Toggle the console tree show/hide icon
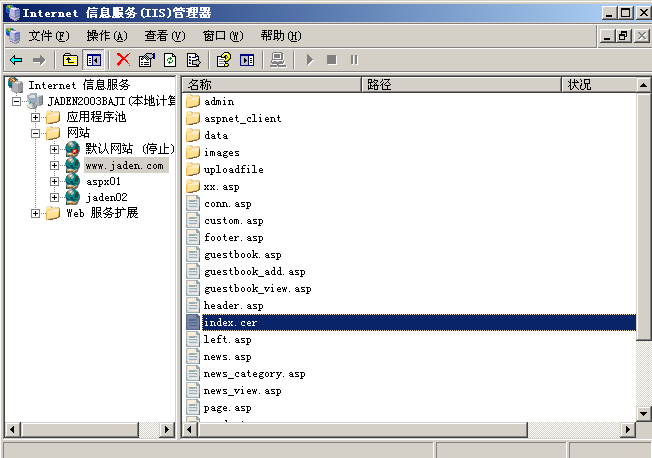Viewport: 652px width, 458px height. pyautogui.click(x=94, y=60)
